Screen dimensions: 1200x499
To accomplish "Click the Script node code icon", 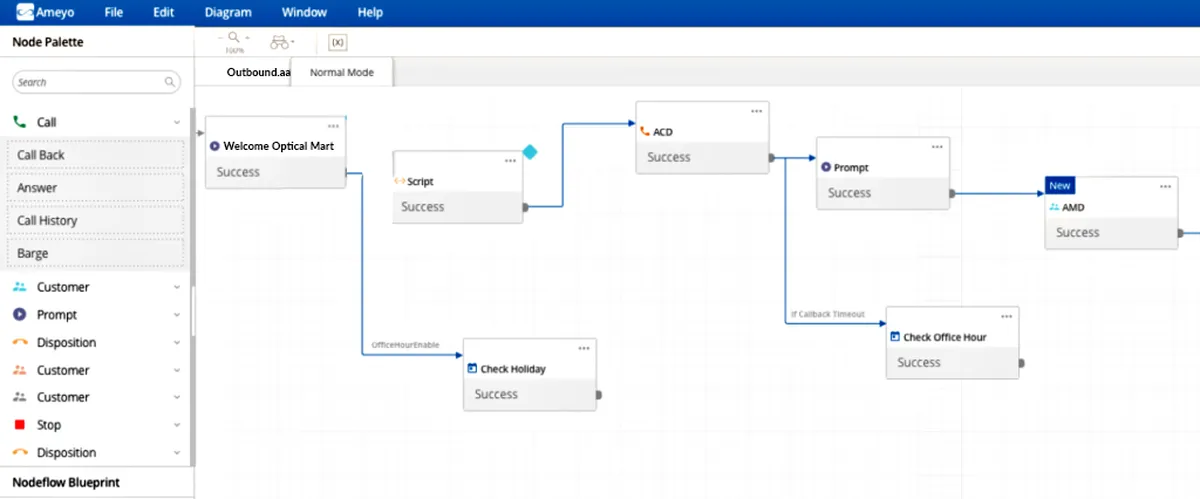I will (x=399, y=182).
